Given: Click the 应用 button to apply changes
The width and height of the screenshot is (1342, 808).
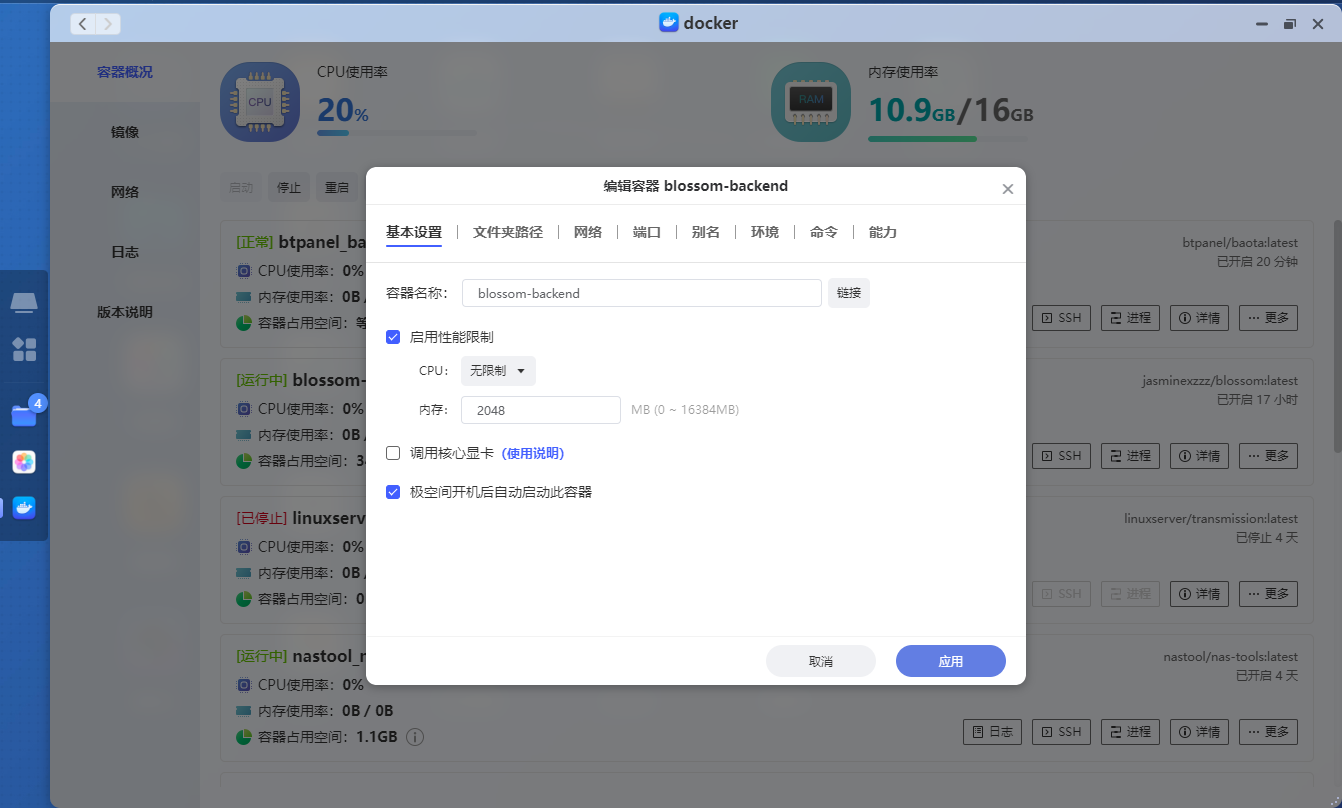Looking at the screenshot, I should coord(950,662).
